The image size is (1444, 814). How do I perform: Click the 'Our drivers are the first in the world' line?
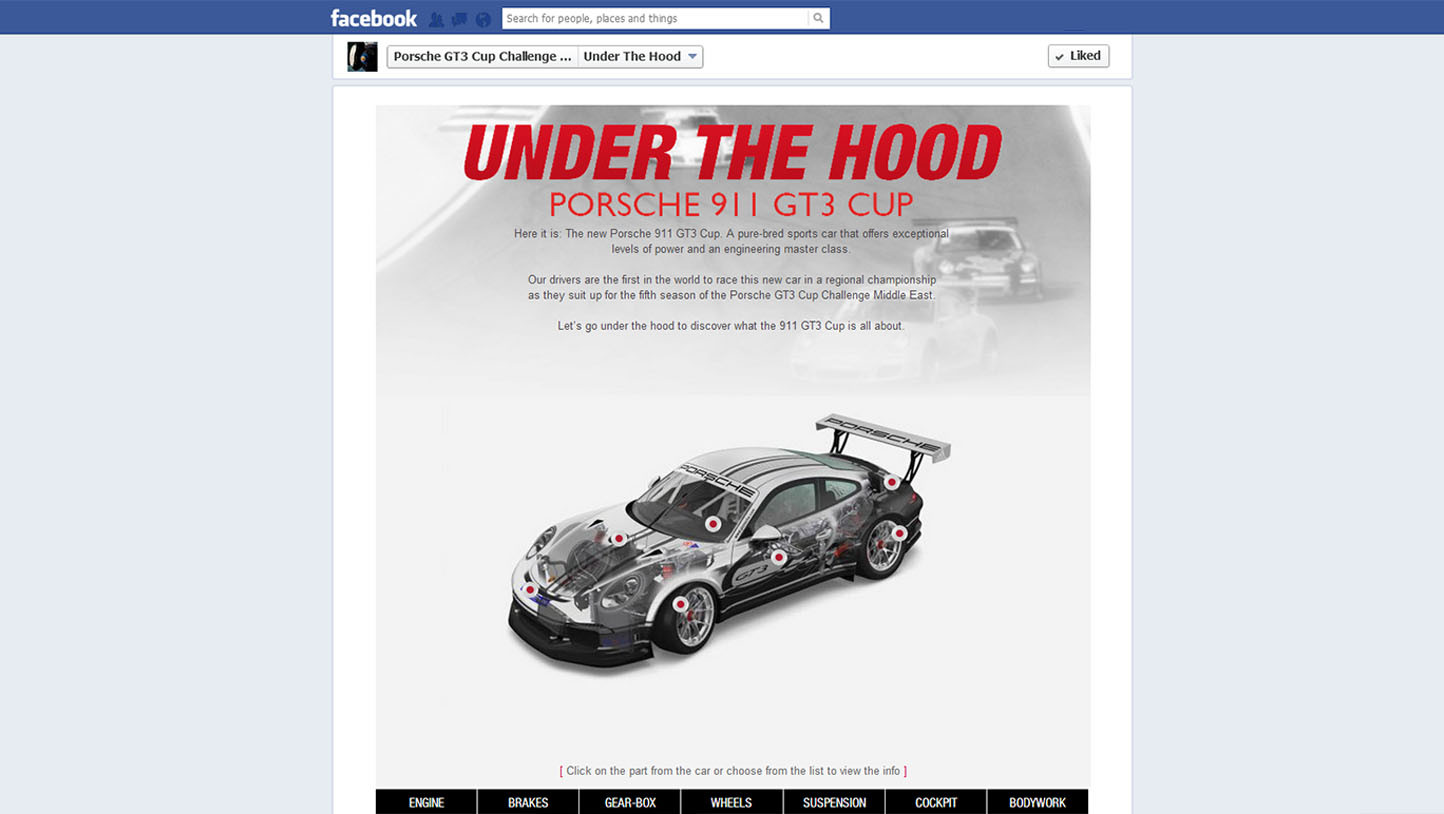(x=732, y=280)
